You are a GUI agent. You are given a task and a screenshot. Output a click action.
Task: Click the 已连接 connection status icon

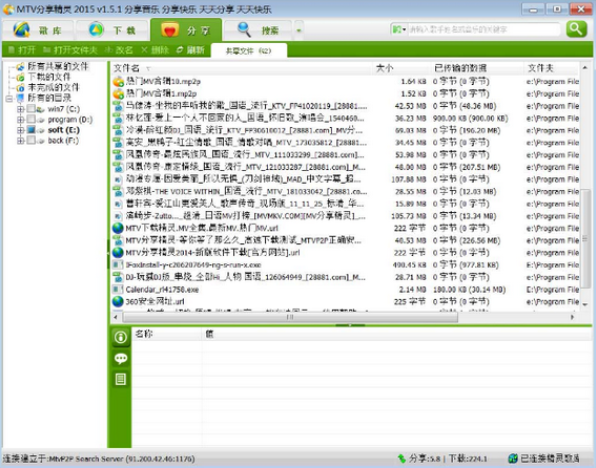[x=513, y=458]
